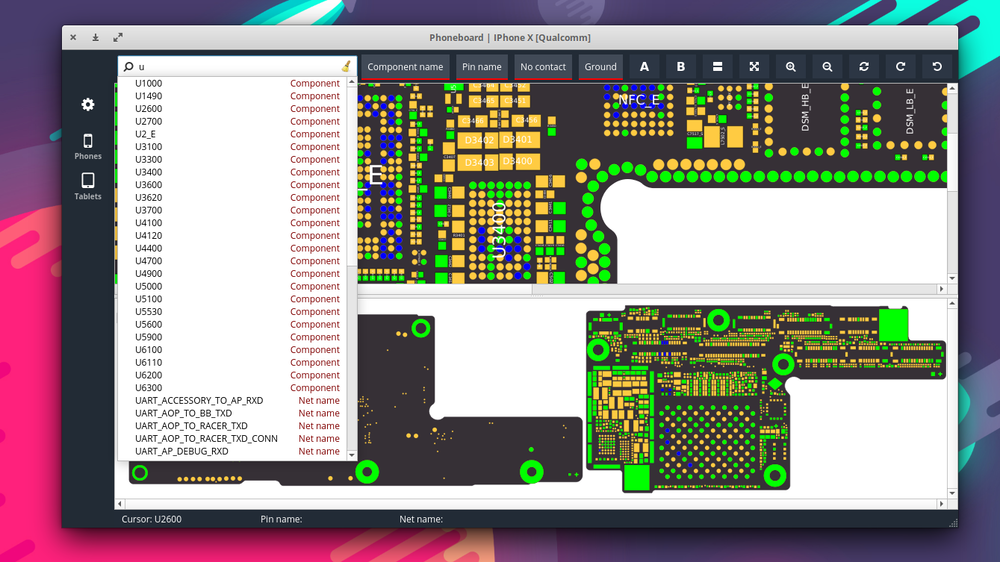Pick U6300 component in suggestion list
This screenshot has height=562, width=1000.
click(149, 388)
